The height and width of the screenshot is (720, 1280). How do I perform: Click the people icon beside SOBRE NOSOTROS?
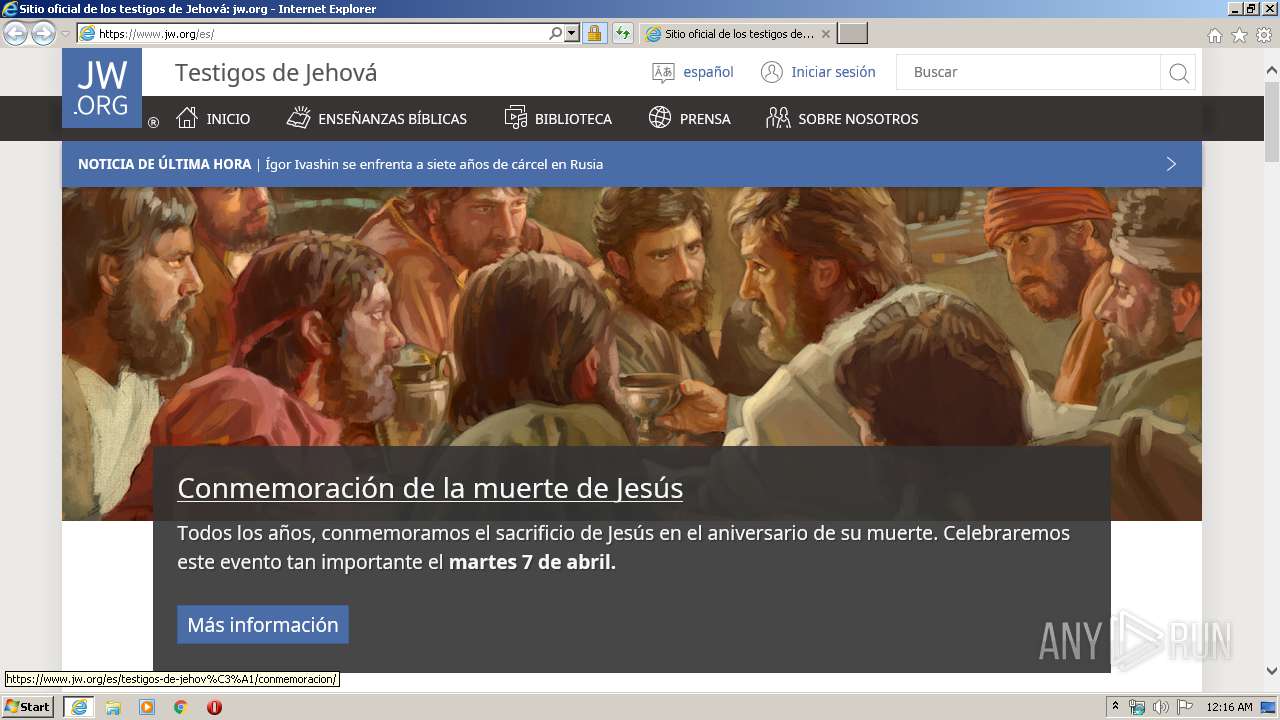click(778, 118)
